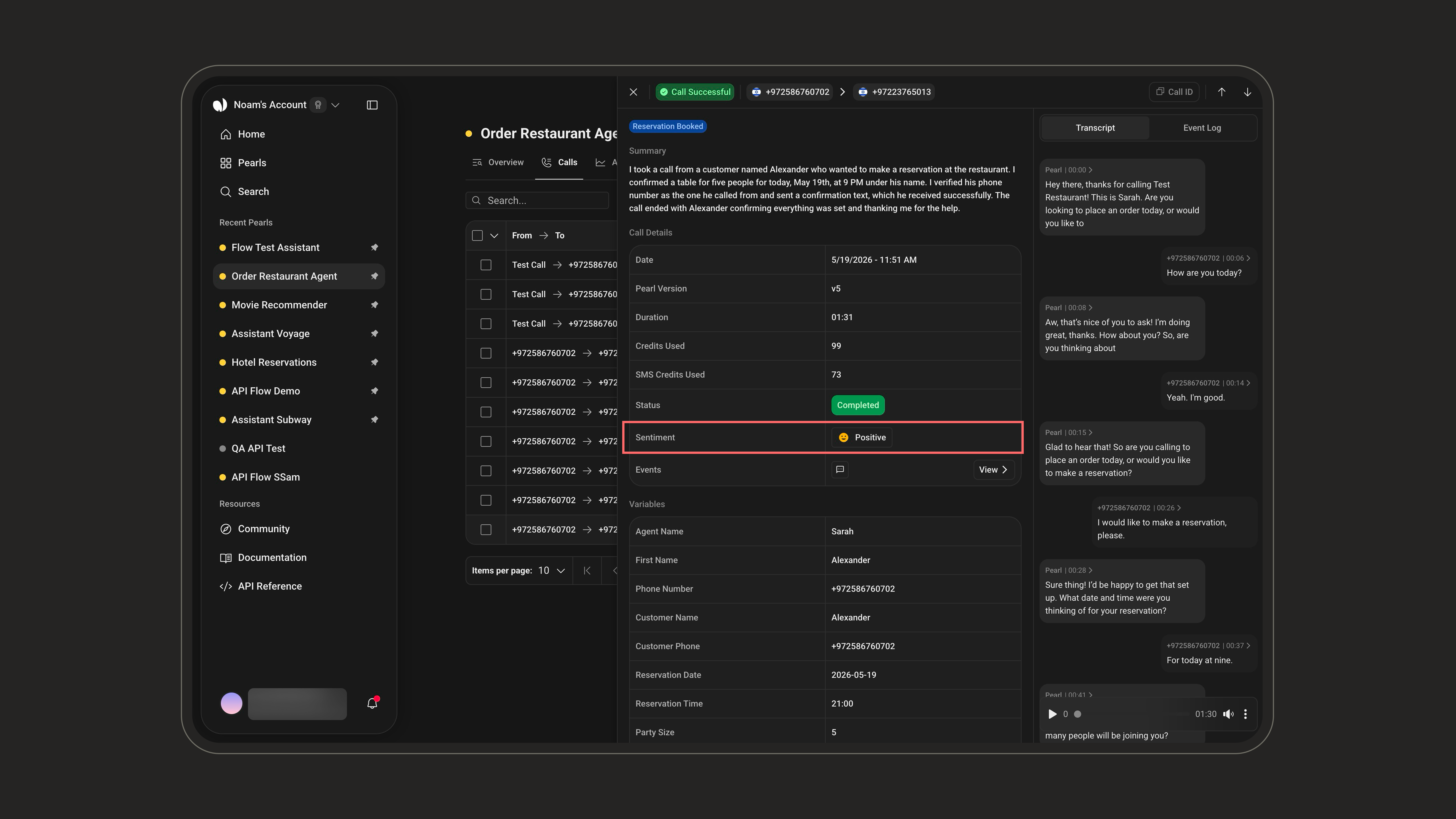Viewport: 1456px width, 819px height.
Task: Go to previous call arrow
Action: tap(1221, 92)
